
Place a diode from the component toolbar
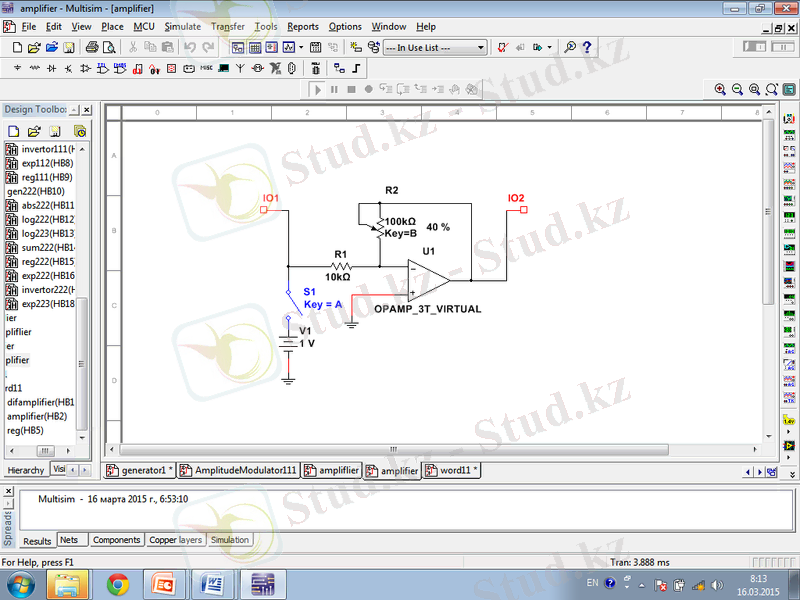click(x=52, y=68)
